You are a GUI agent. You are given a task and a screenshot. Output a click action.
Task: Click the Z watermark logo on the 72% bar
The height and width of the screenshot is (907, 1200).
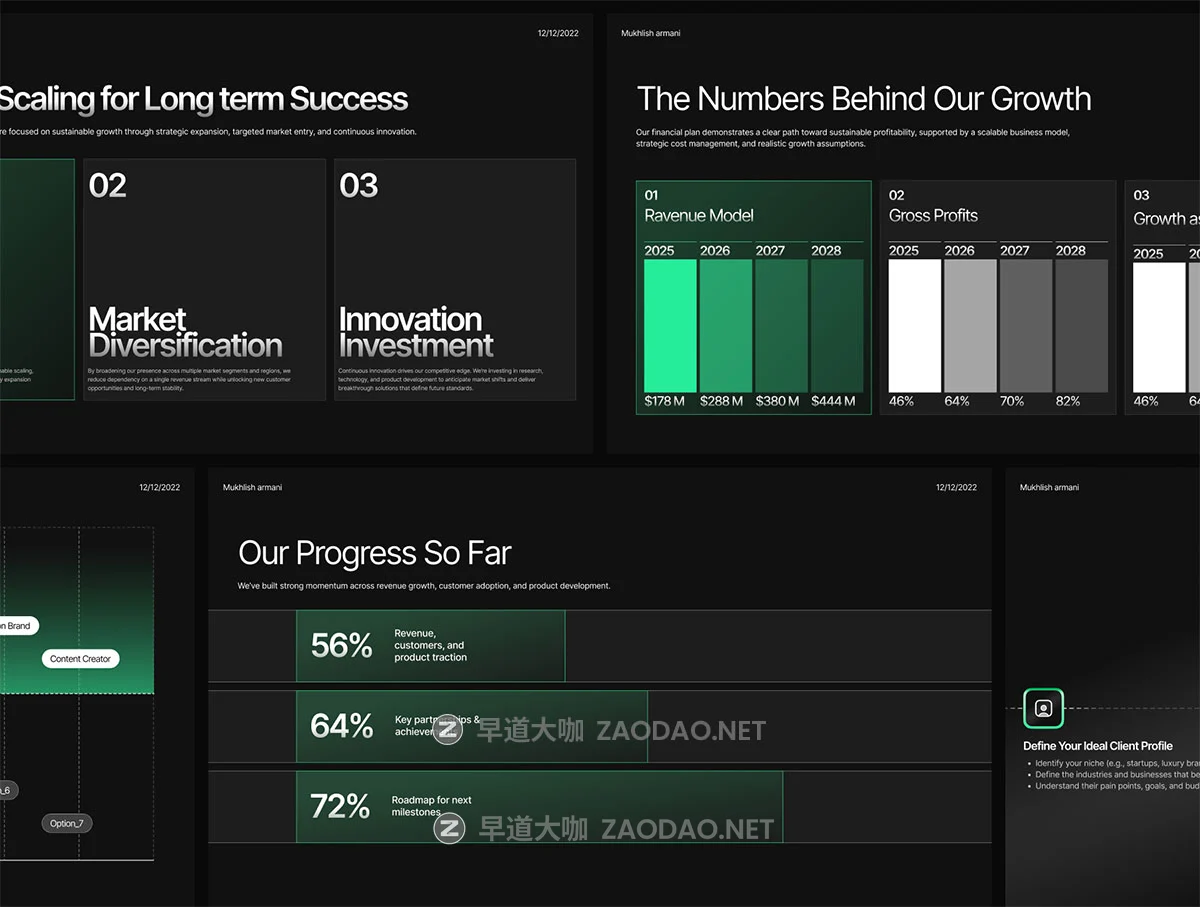point(451,829)
